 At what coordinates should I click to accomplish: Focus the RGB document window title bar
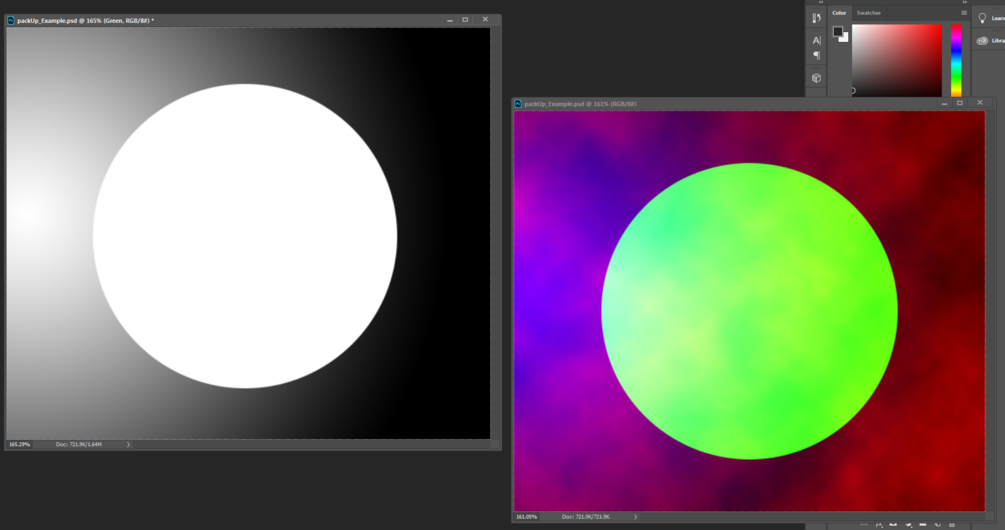coord(754,104)
